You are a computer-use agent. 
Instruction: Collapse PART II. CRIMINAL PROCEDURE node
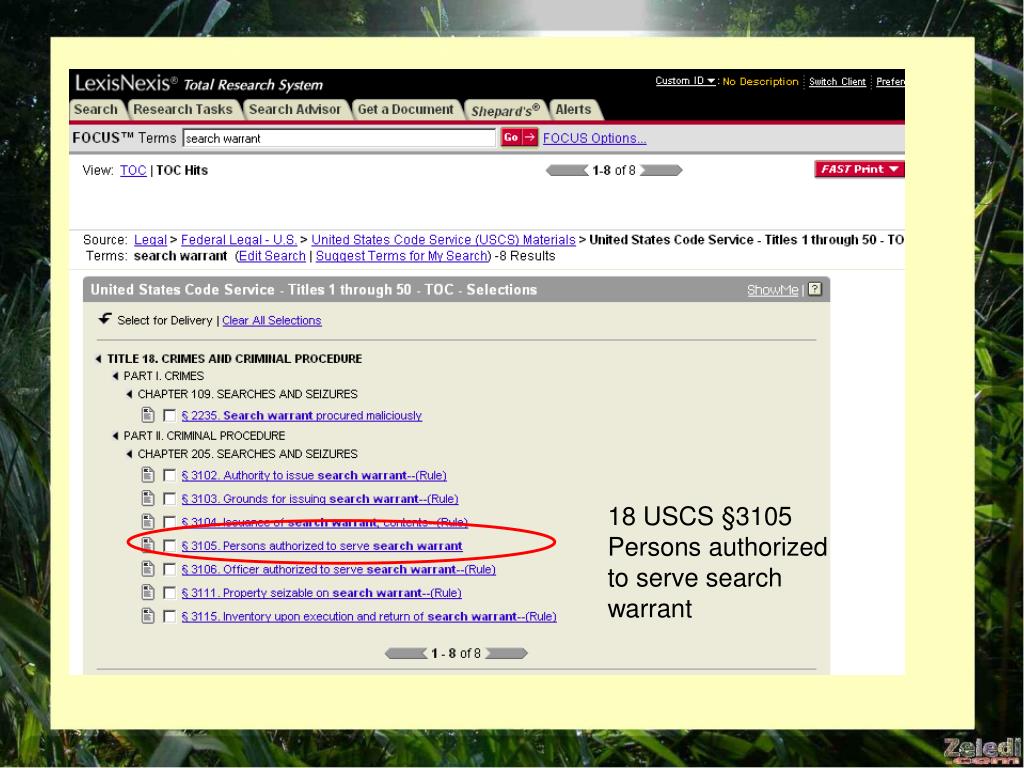(x=116, y=436)
